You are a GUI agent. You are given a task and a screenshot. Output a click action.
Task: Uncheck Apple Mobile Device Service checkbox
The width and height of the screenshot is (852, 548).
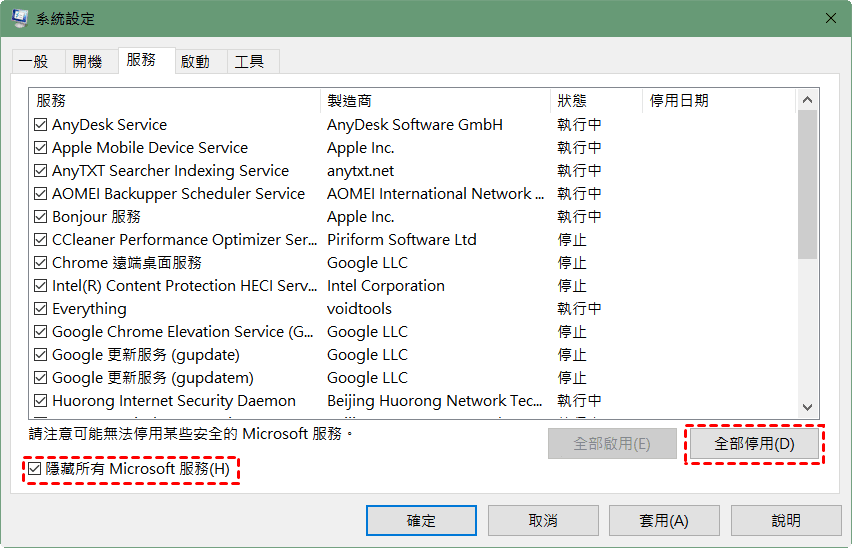tap(40, 148)
